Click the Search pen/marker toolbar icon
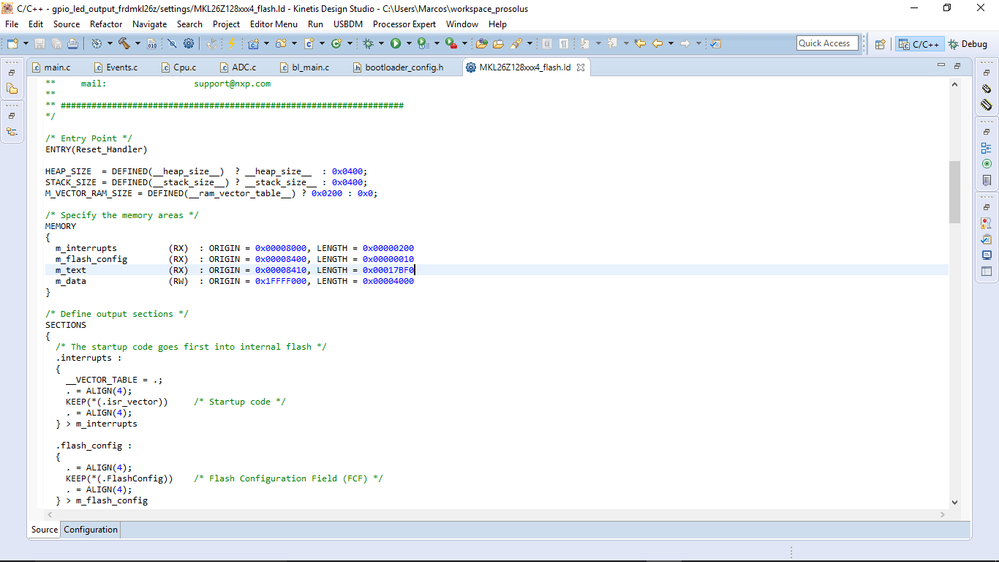Image resolution: width=999 pixels, height=562 pixels. pos(516,43)
